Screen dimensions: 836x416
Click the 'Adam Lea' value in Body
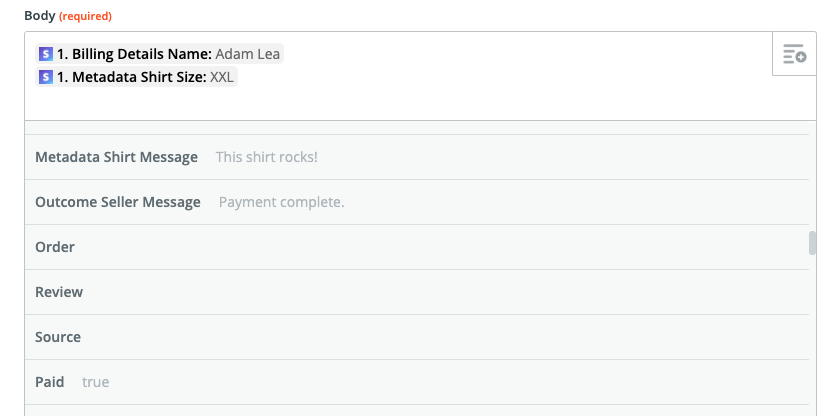click(x=248, y=54)
